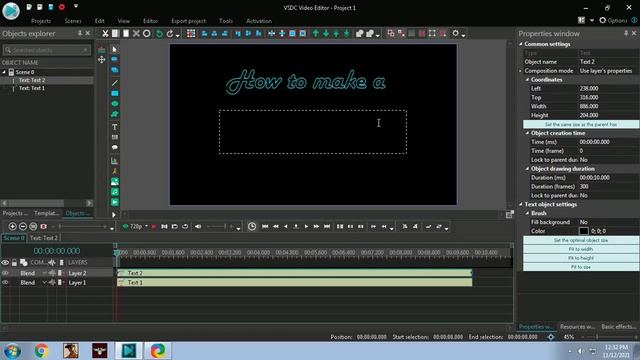Click the zoom out minus timeline icon
The width and height of the screenshot is (640, 360).
[x=23, y=227]
